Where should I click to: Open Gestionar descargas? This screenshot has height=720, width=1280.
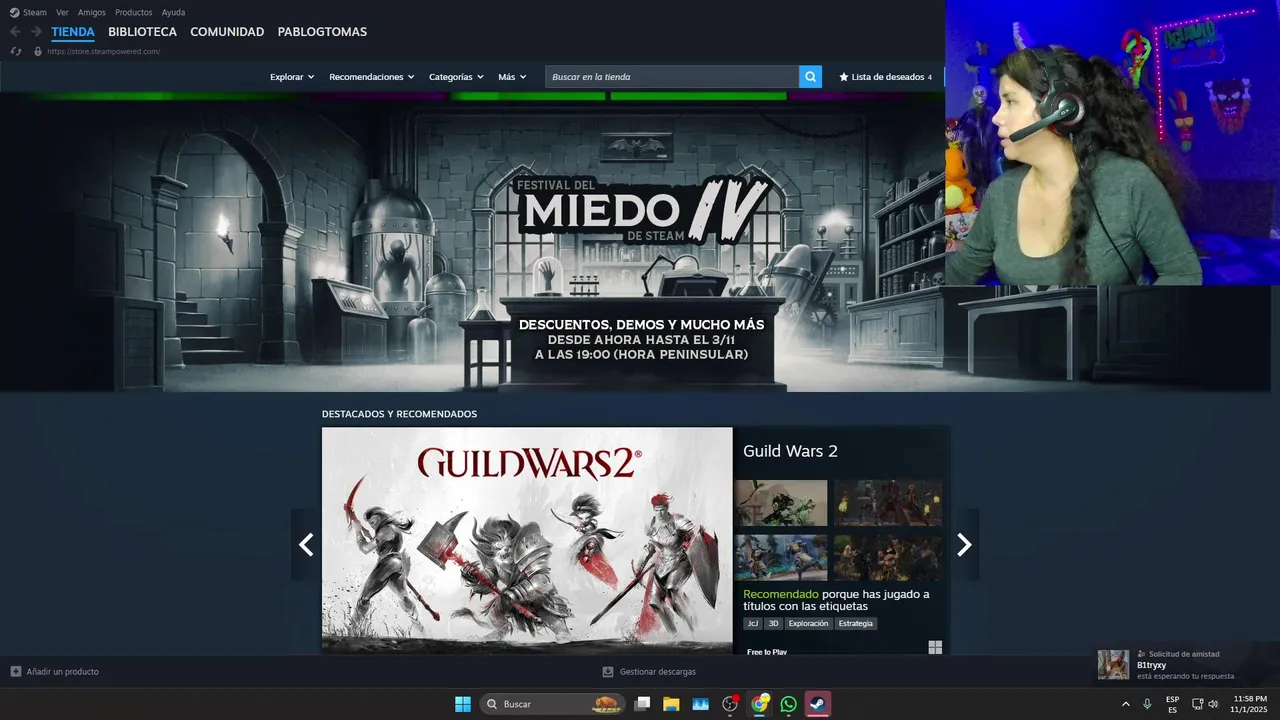pos(649,672)
